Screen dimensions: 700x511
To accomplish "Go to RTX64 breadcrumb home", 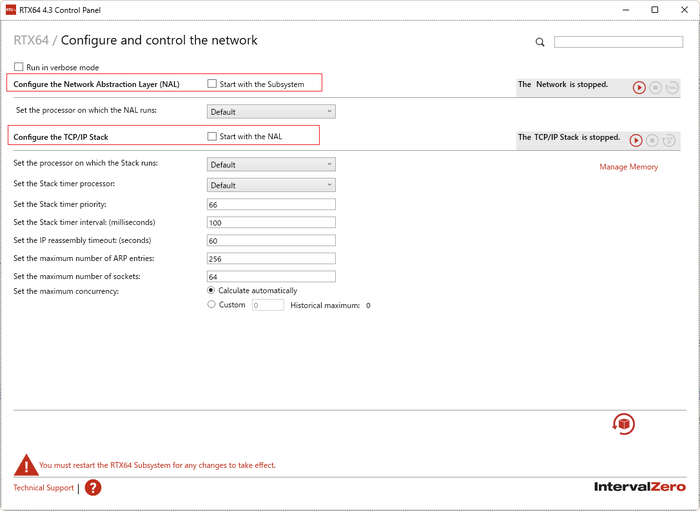I will (31, 41).
